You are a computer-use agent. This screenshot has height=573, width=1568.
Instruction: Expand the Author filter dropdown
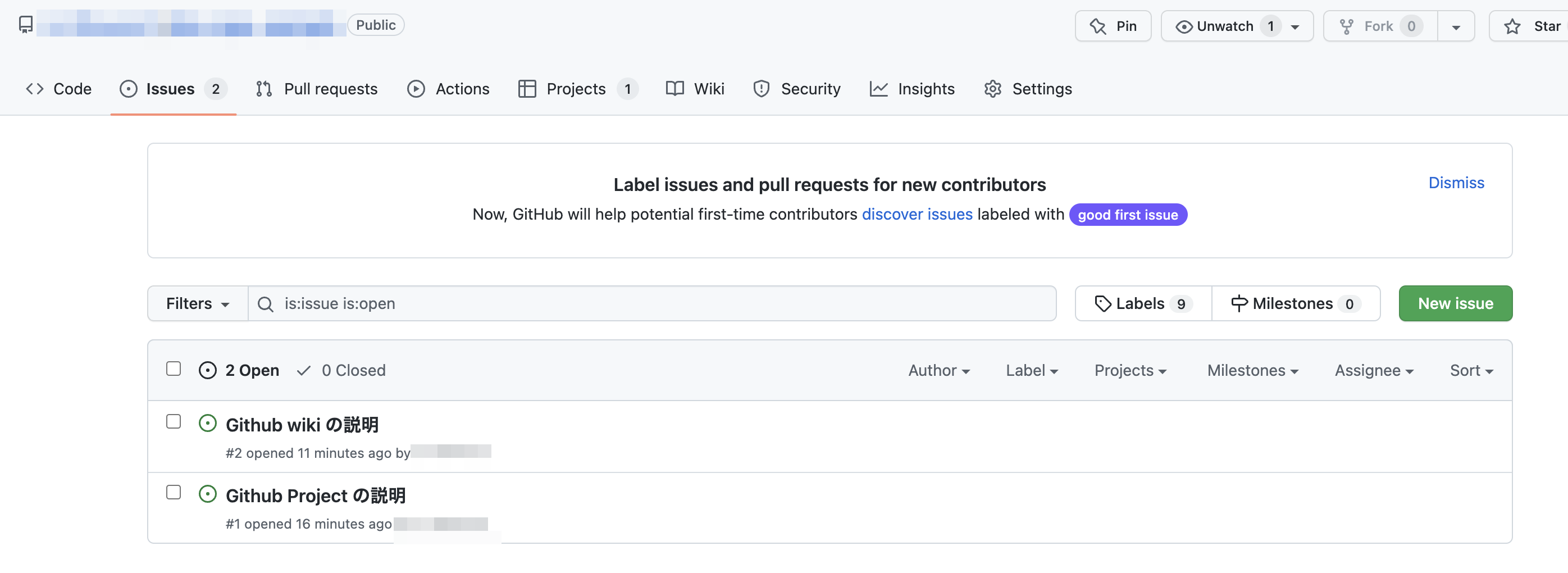tap(938, 370)
